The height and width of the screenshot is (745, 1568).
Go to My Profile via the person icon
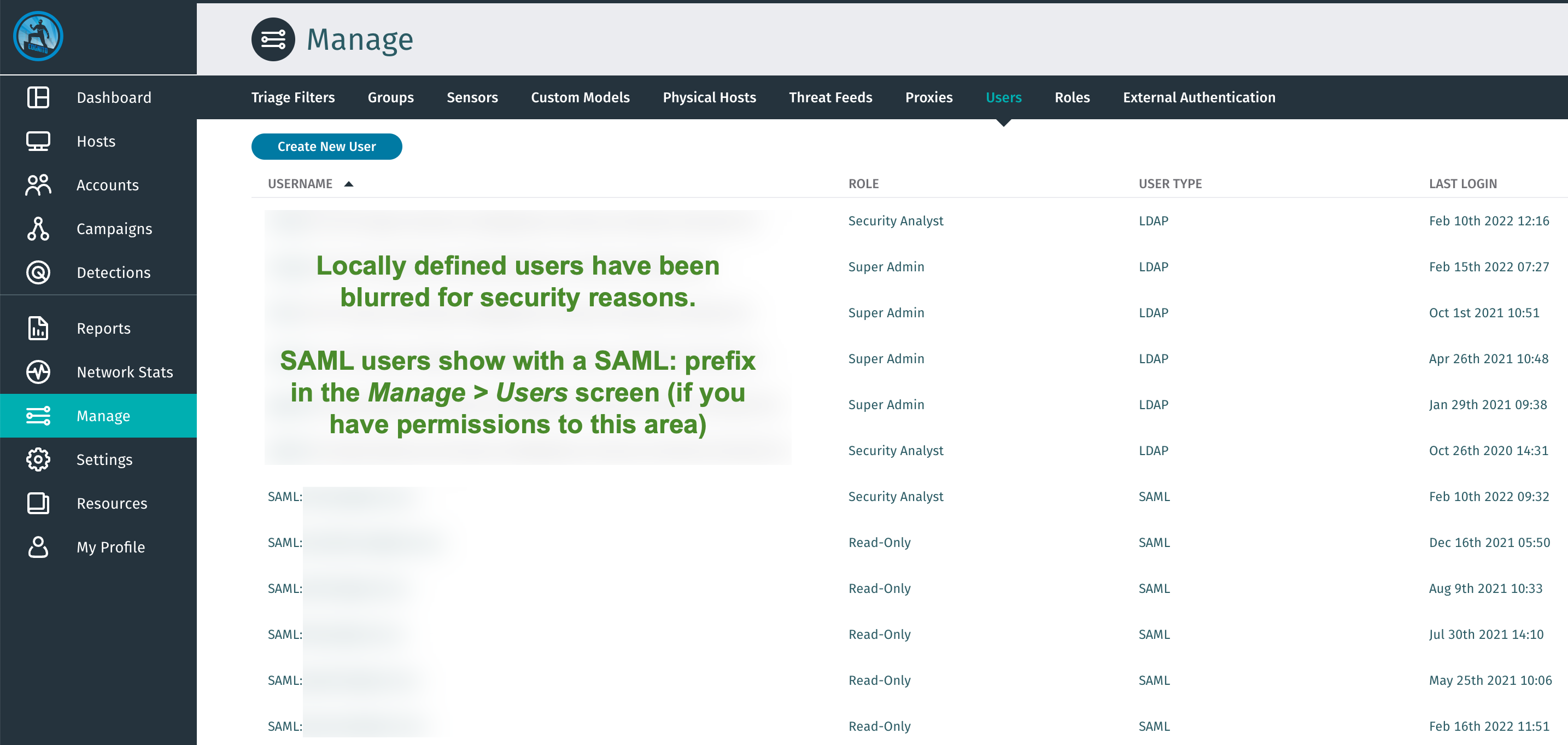pos(38,547)
